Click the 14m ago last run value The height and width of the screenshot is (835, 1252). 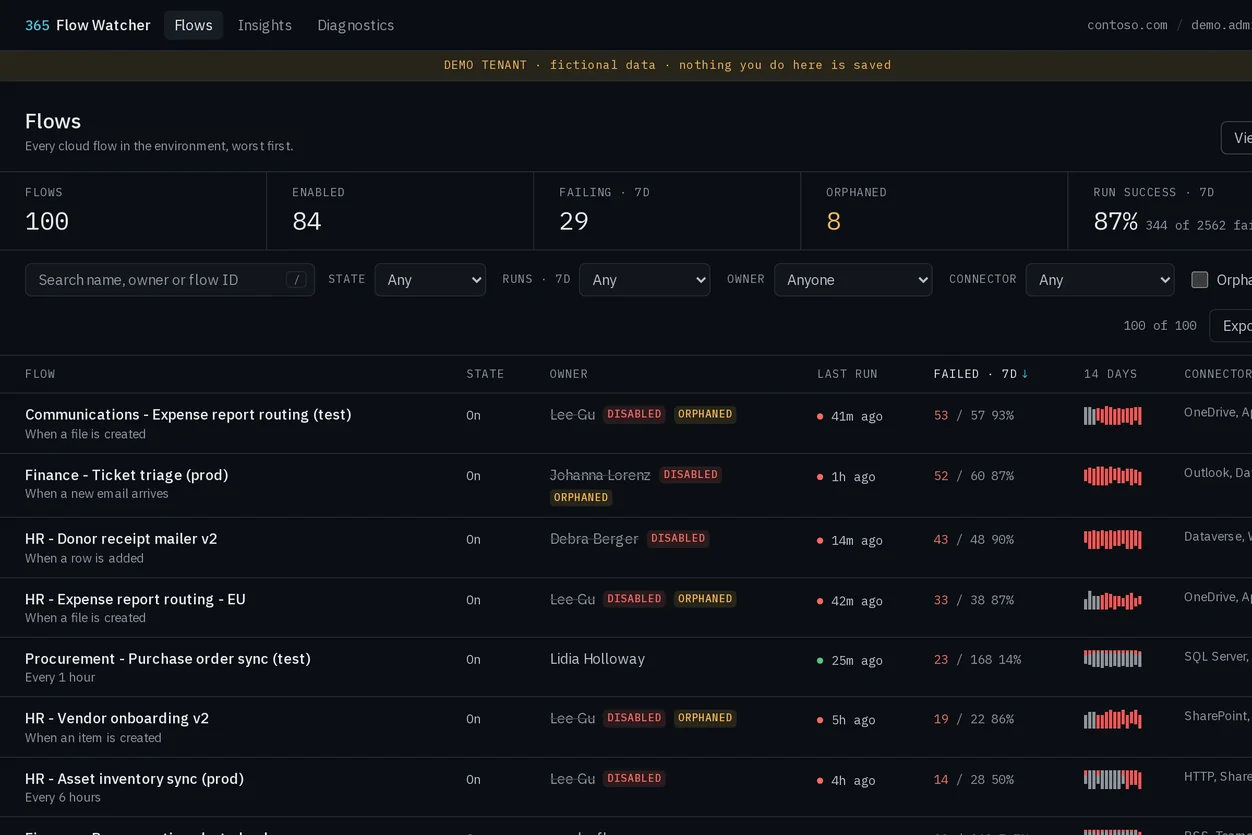tap(857, 540)
